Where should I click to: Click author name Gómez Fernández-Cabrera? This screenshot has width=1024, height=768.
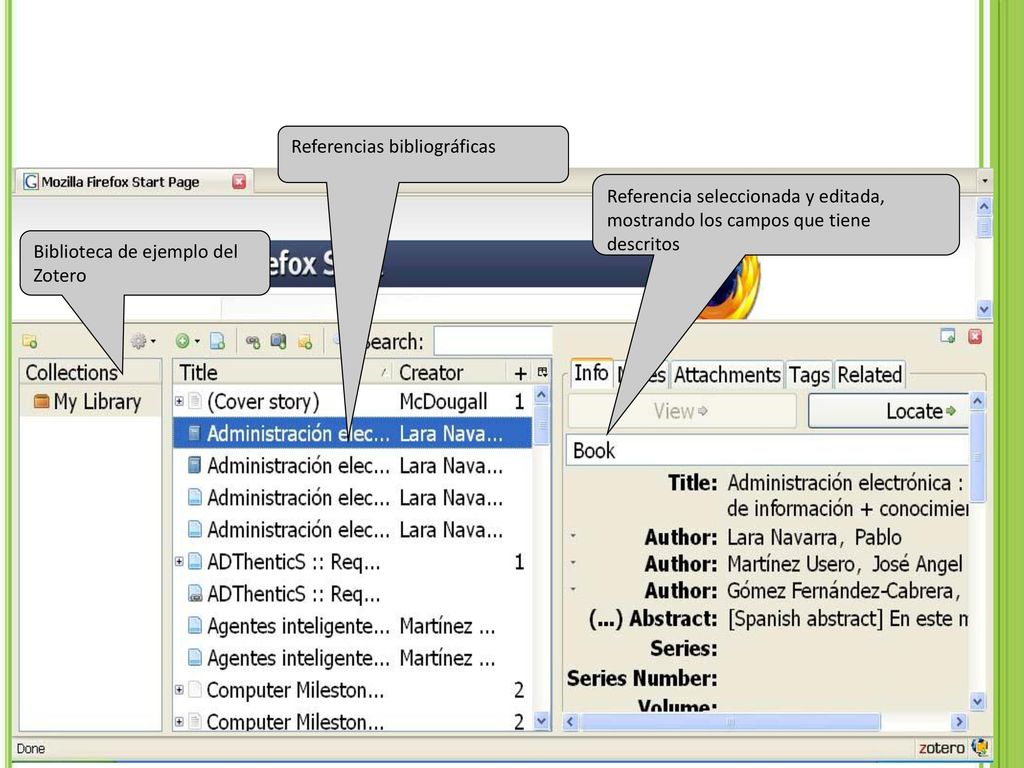(844, 590)
